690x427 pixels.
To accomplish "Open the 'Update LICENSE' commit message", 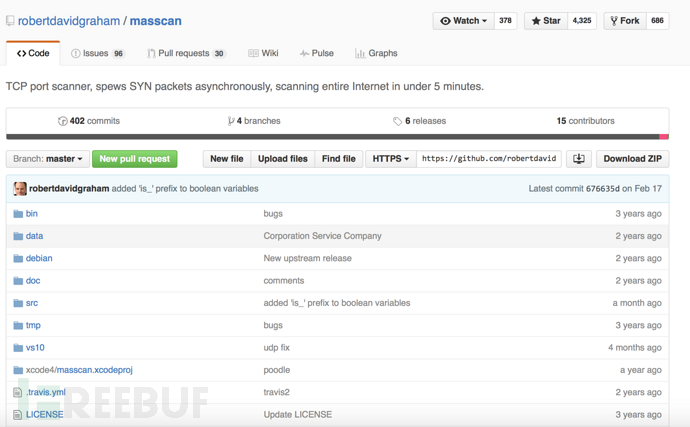I will [x=298, y=415].
